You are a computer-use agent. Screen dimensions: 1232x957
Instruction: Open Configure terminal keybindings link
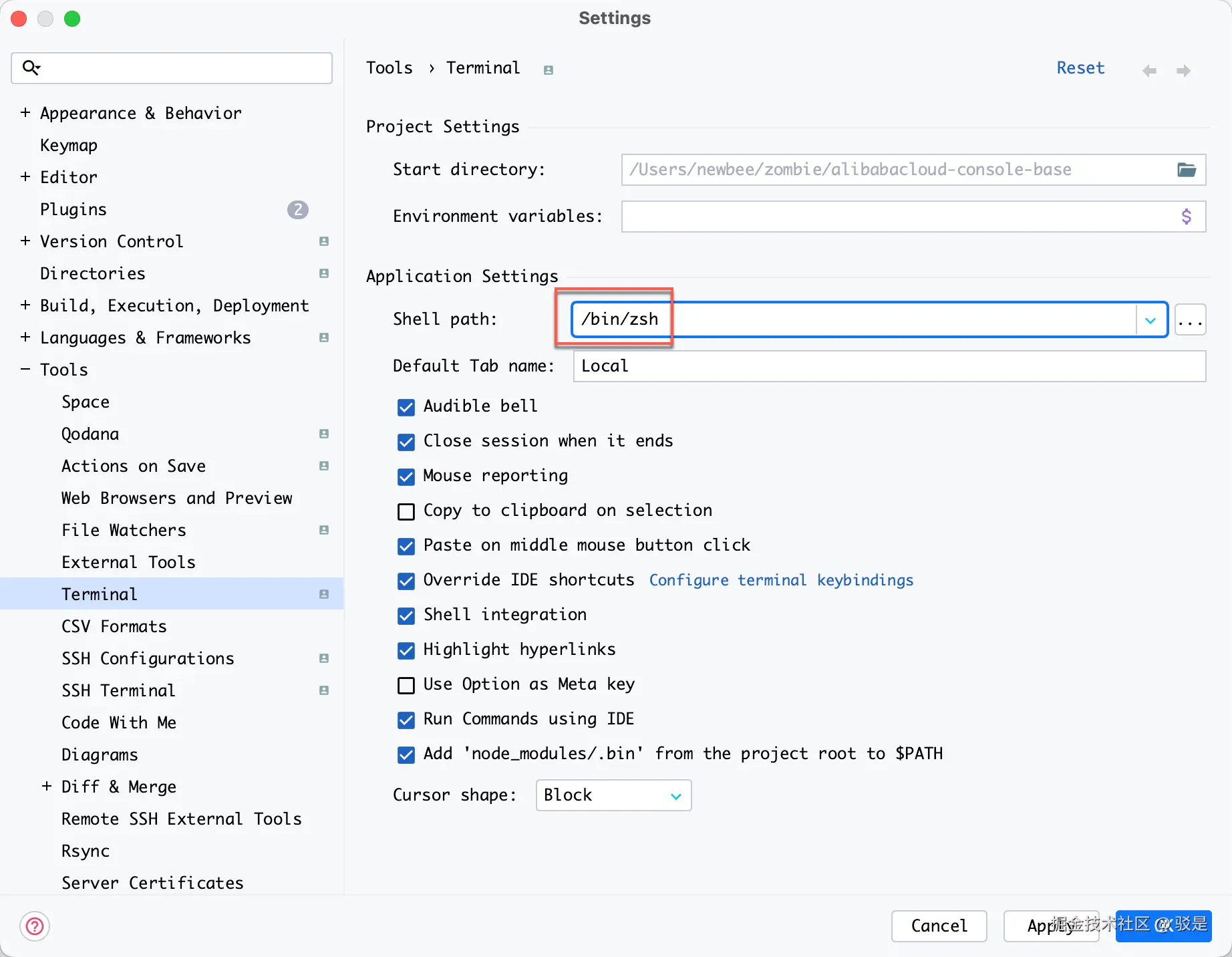pos(781,580)
